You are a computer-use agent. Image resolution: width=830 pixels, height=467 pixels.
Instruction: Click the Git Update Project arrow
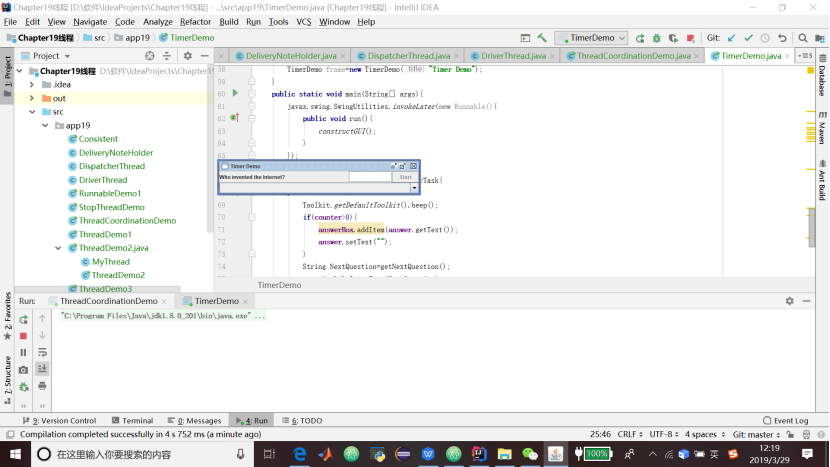coord(731,38)
